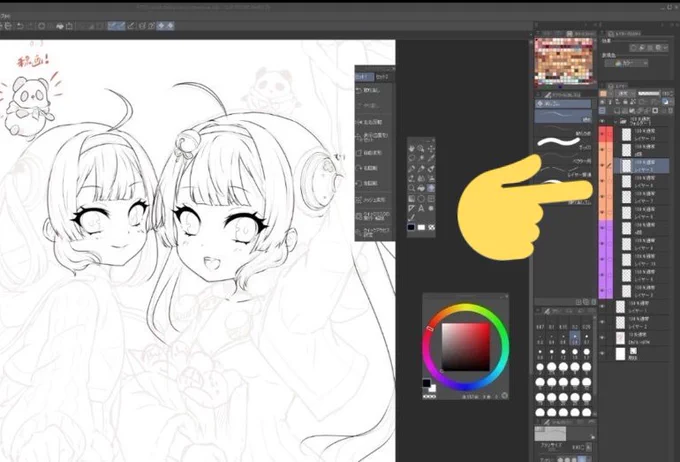This screenshot has height=462, width=680.
Task: Click Lock layer icon in Layer panel
Action: tap(625, 102)
